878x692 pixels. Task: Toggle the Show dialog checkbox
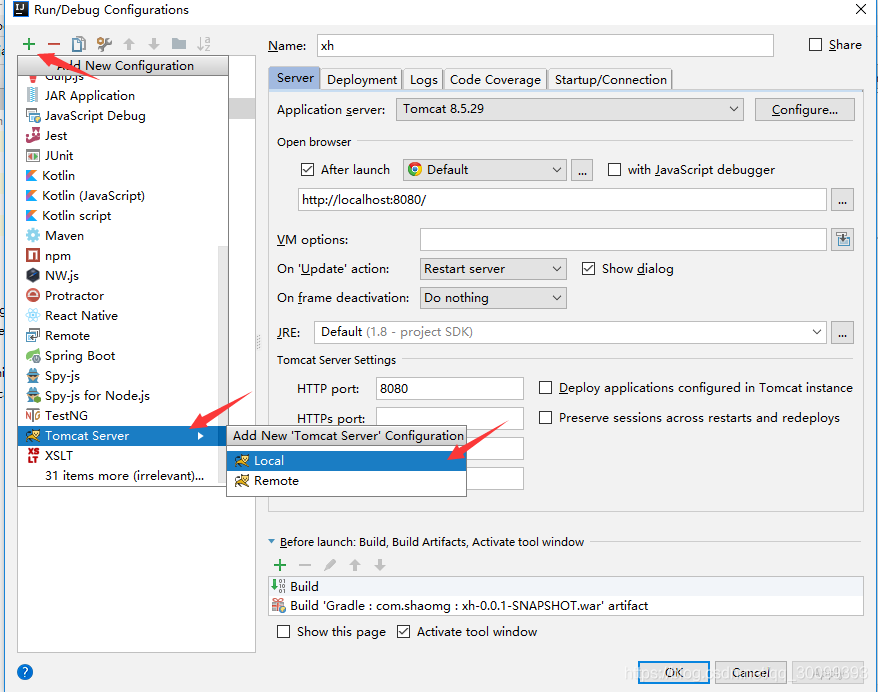pos(588,269)
